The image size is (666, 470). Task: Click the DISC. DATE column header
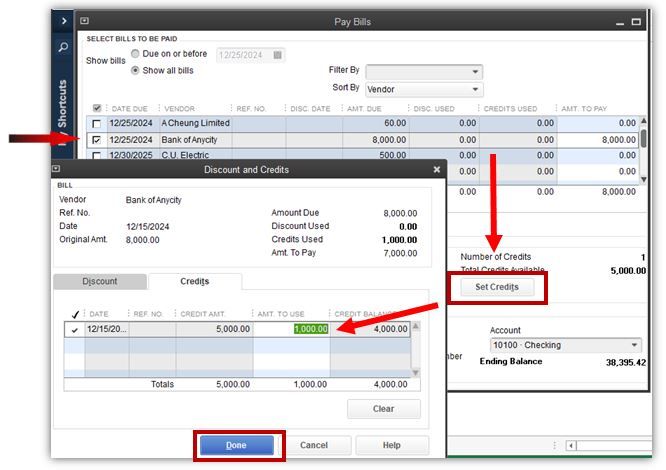pos(310,109)
